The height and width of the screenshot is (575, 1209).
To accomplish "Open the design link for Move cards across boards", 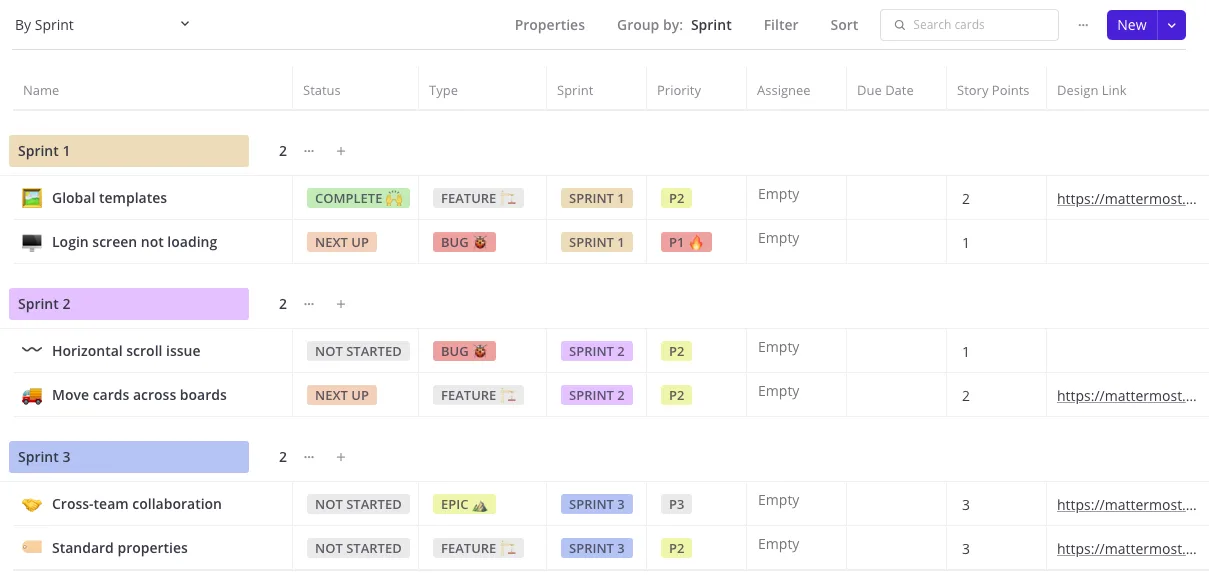I will [x=1126, y=395].
